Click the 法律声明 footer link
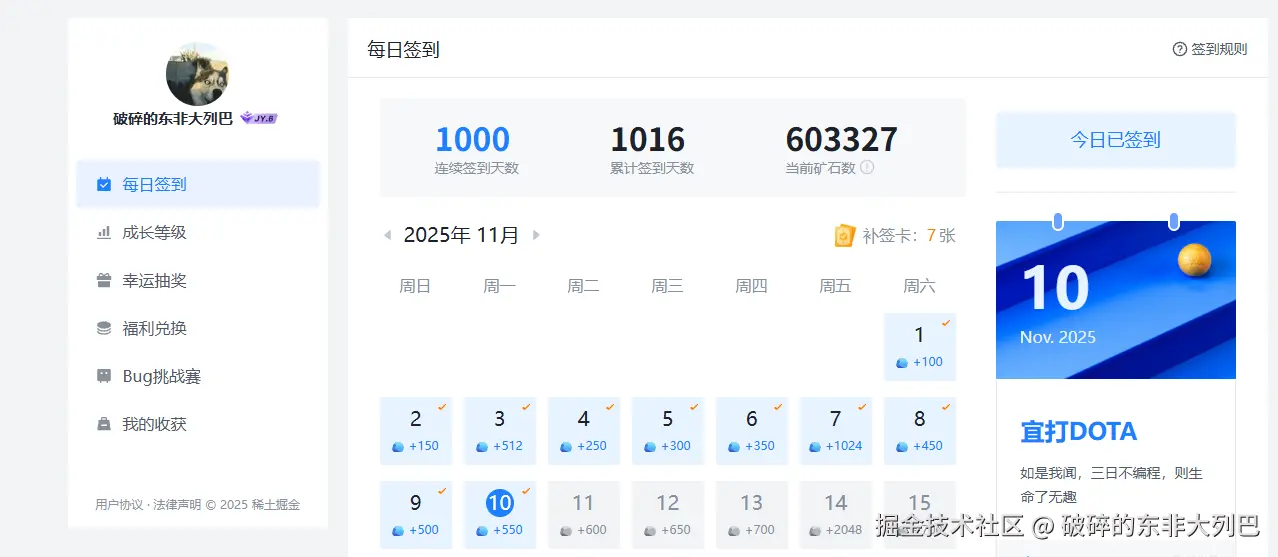Image resolution: width=1278 pixels, height=557 pixels. pos(177,504)
